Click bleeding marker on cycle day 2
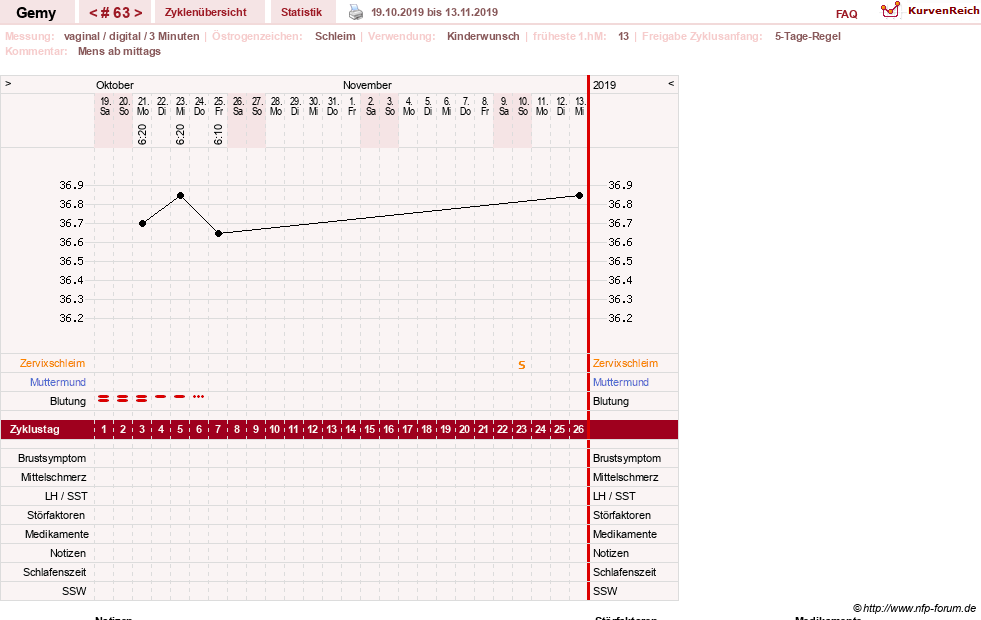Viewport: 981px width, 620px height. 123,398
